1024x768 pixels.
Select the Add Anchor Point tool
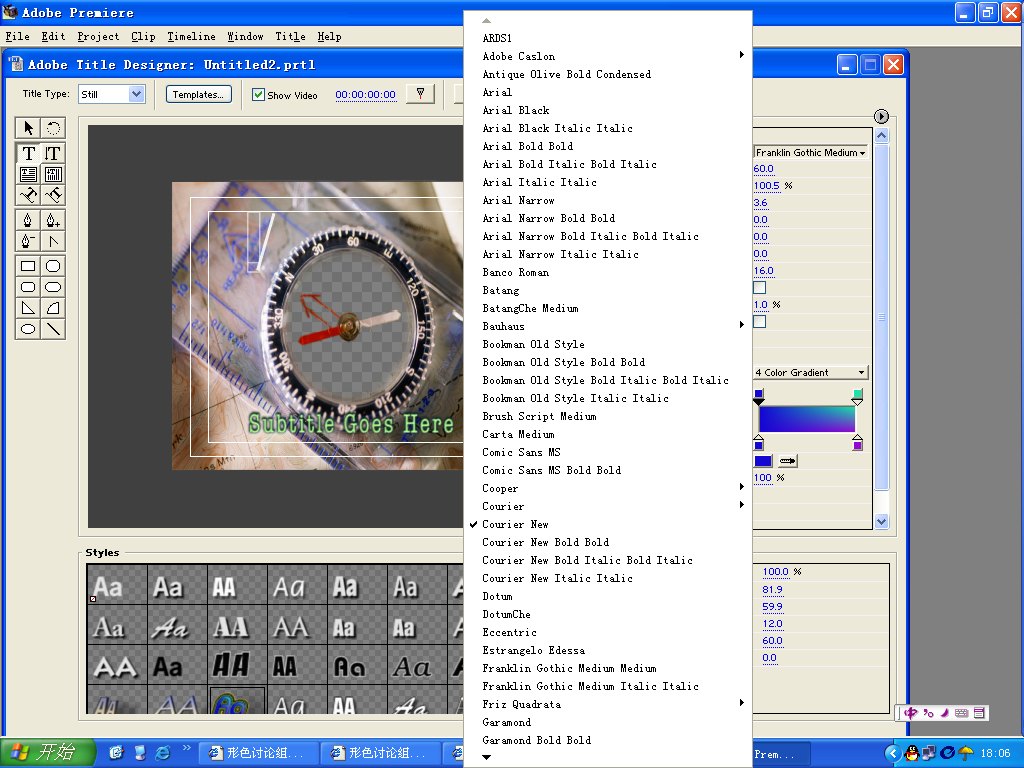53,221
